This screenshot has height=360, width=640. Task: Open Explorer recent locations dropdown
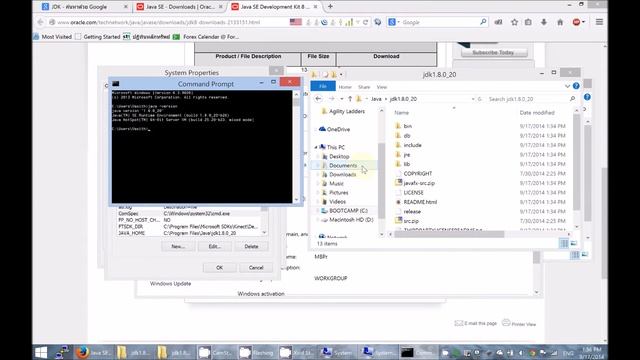pyautogui.click(x=341, y=99)
